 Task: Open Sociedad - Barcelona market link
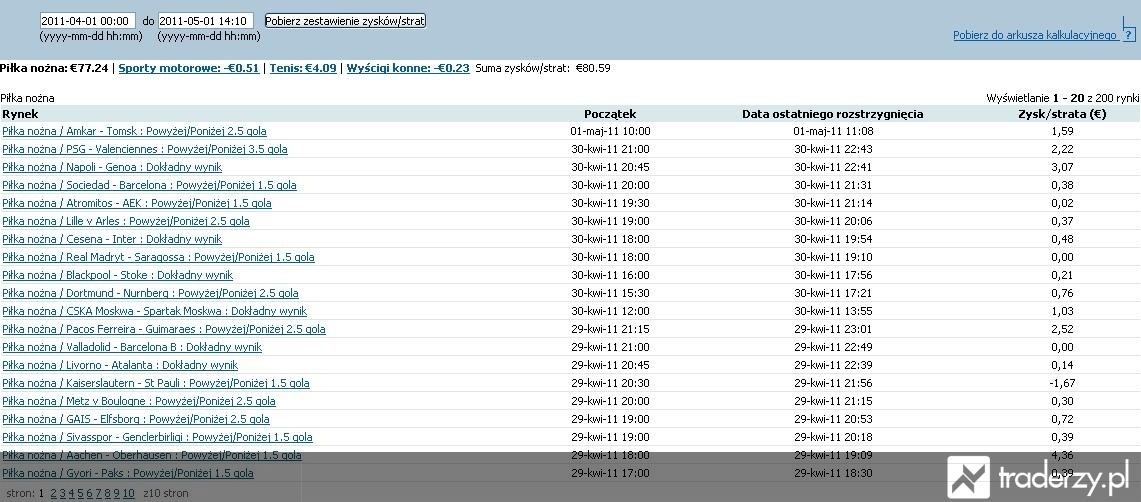point(149,186)
